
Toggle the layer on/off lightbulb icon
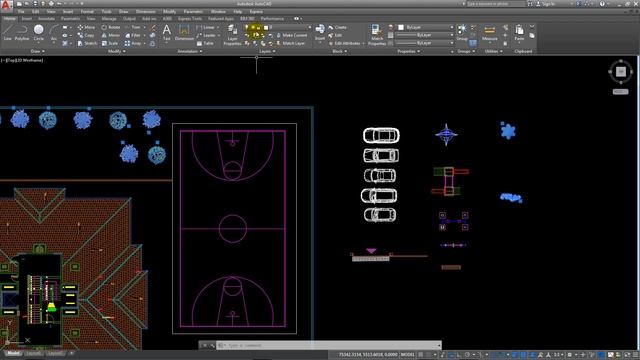click(247, 27)
